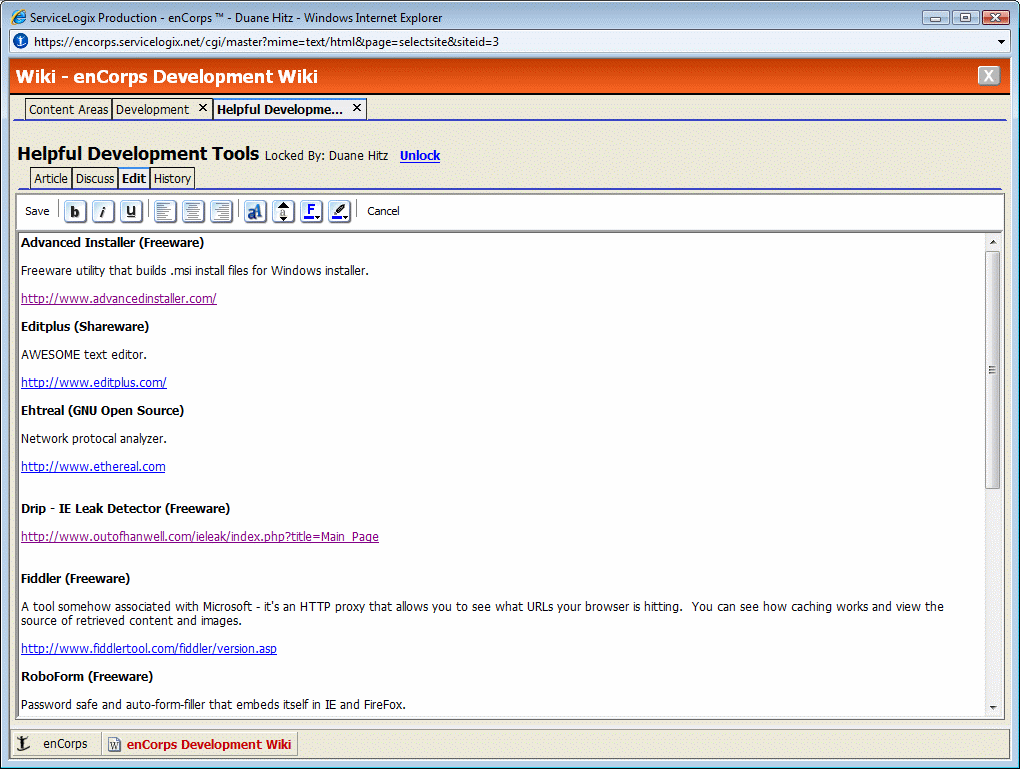Click the editor scrollbar up arrow

click(993, 242)
